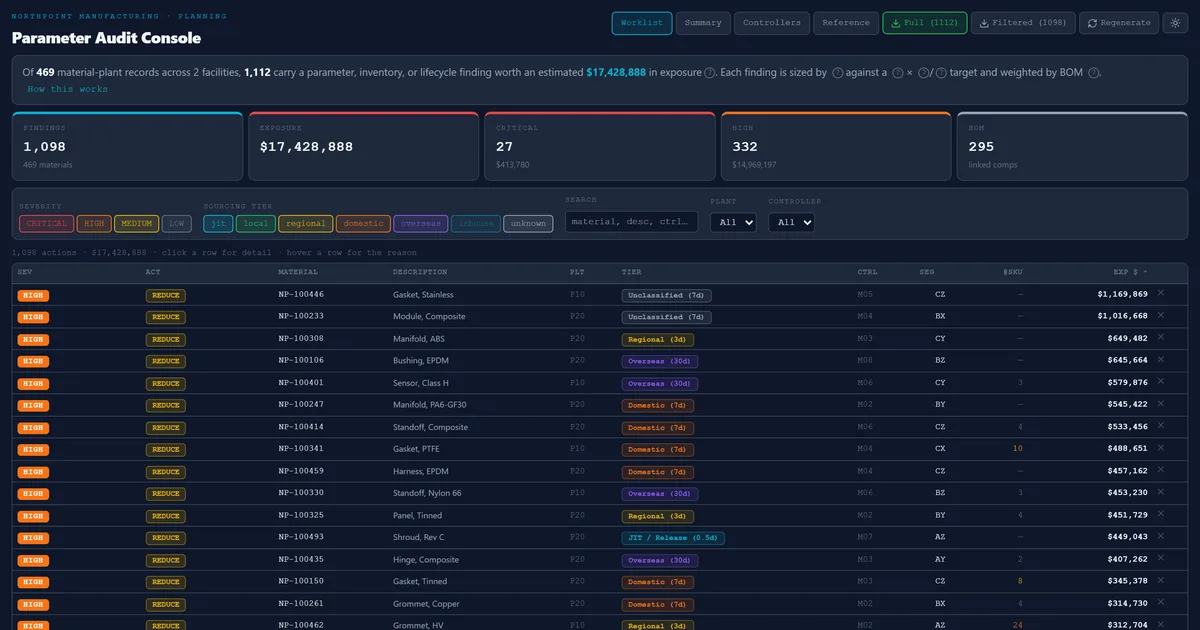Sort by the #SKU column header

1013,272
